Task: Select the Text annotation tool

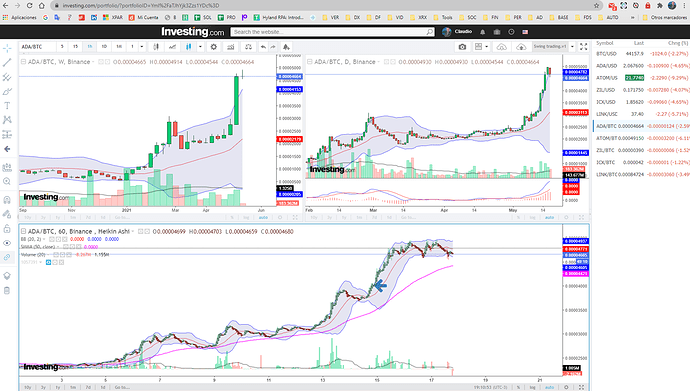Action: click(x=7, y=106)
